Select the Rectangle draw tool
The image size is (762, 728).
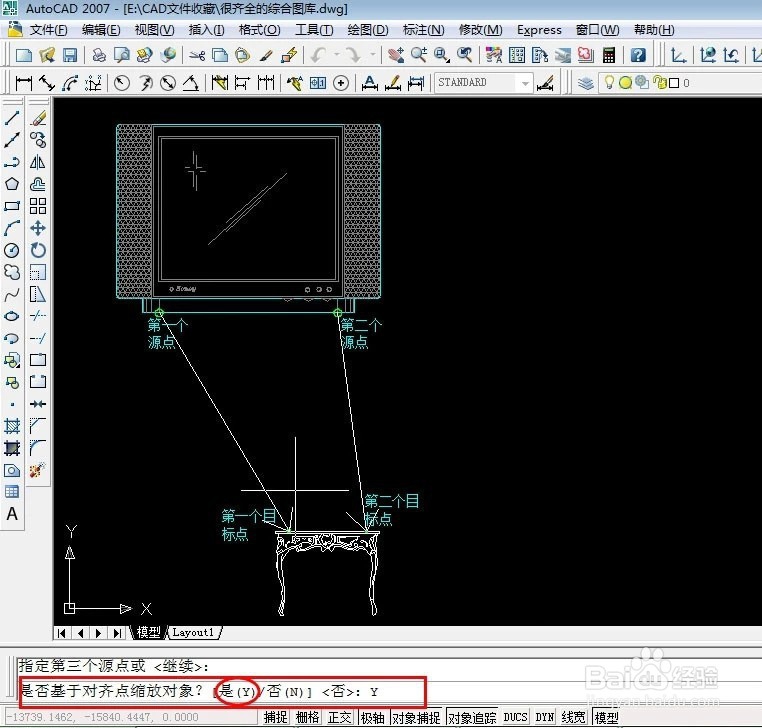(x=12, y=206)
